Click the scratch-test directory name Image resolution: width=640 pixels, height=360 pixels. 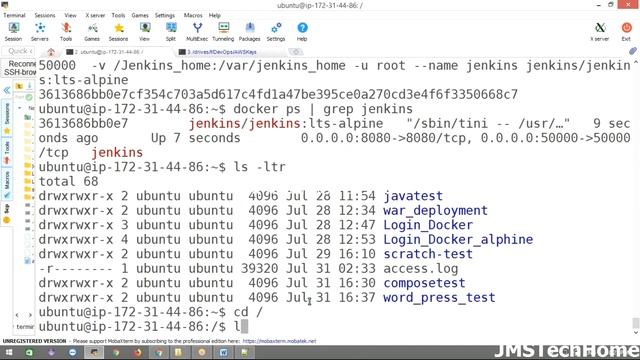coord(428,254)
